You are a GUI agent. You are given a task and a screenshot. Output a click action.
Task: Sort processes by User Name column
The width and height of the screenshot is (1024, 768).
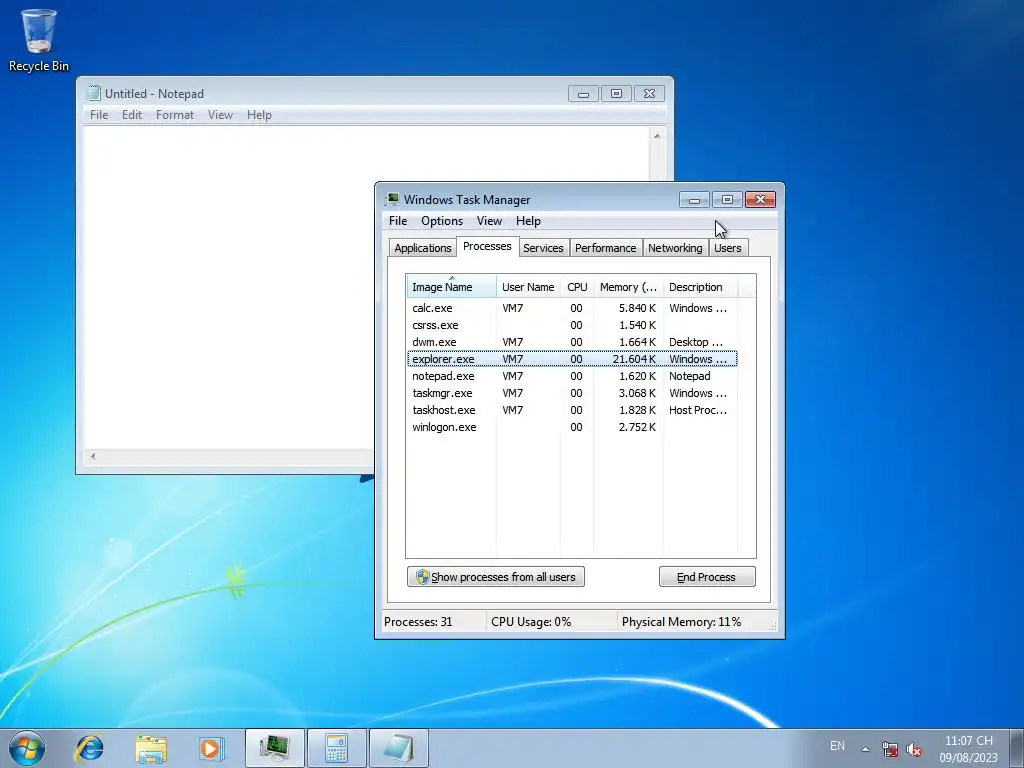[x=528, y=287]
